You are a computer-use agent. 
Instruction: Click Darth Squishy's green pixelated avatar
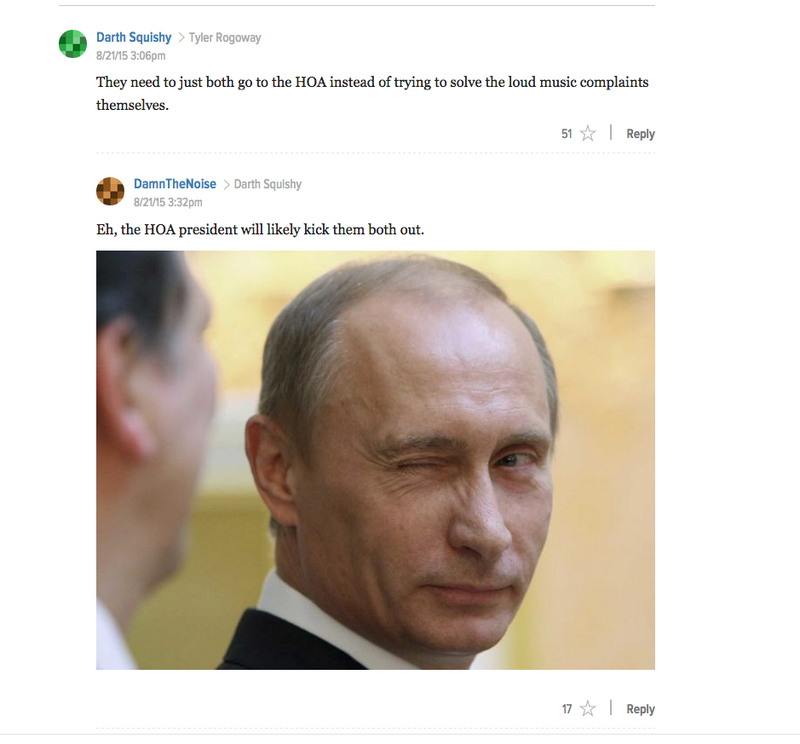[x=73, y=44]
